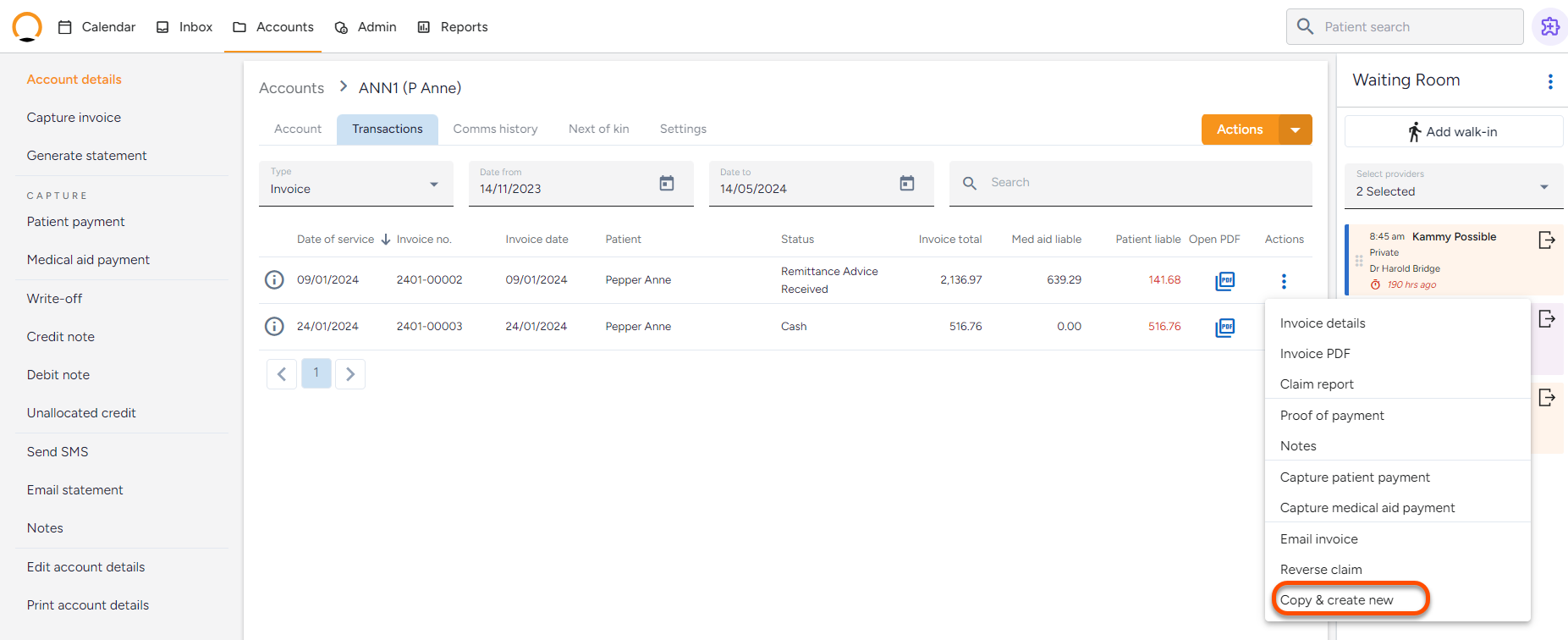Open Waiting Room three-dot options menu
The image size is (1568, 640).
click(1550, 81)
